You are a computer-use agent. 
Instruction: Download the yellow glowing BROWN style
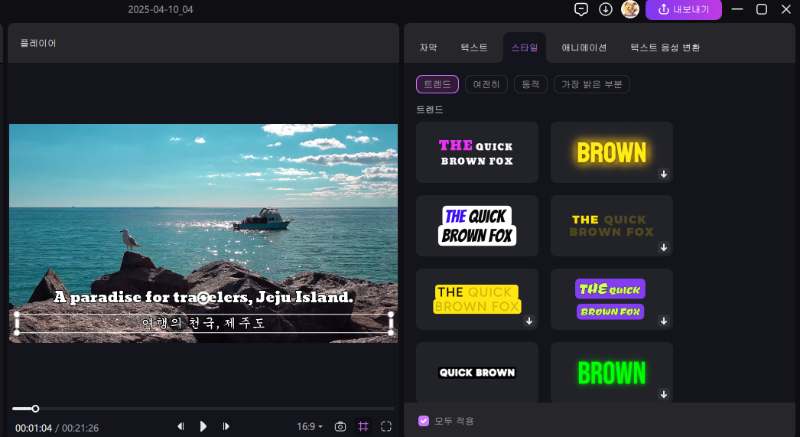pos(663,174)
